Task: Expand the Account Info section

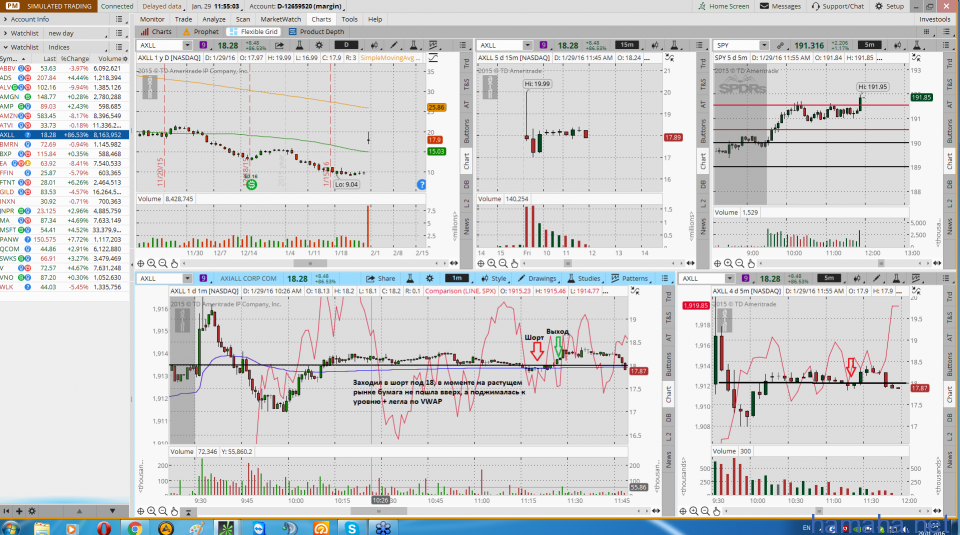Action: [x=6, y=20]
